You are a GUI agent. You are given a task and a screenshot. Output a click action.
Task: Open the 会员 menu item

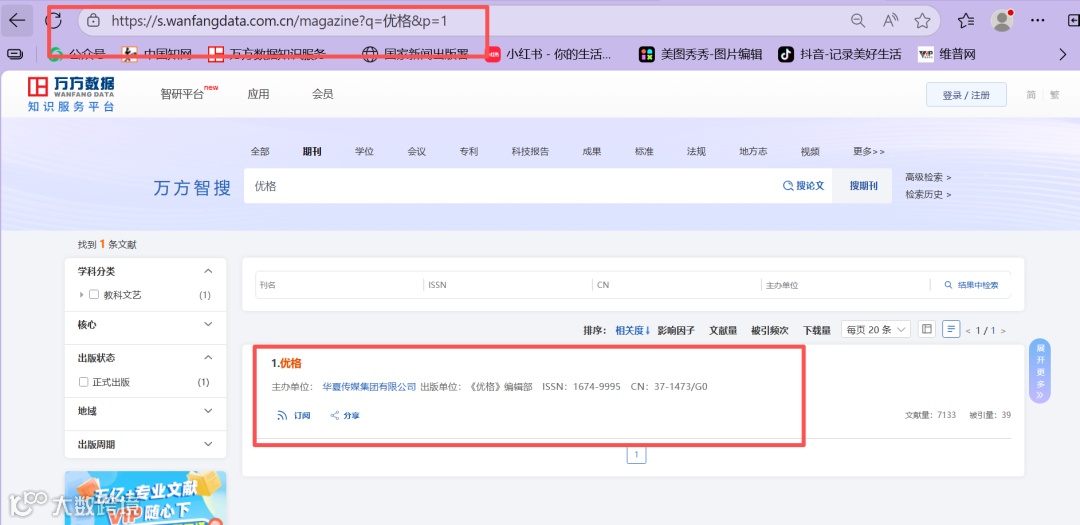tap(323, 94)
